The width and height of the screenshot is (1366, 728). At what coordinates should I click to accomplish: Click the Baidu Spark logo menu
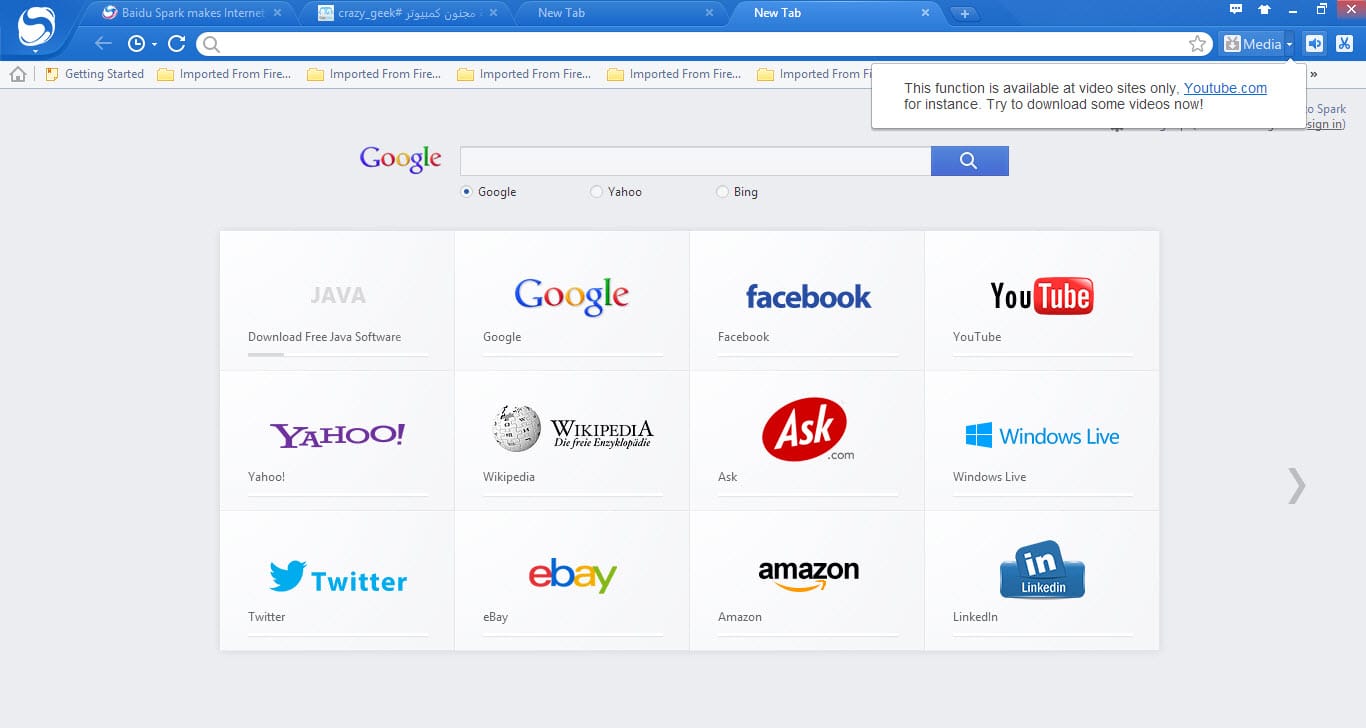37,27
